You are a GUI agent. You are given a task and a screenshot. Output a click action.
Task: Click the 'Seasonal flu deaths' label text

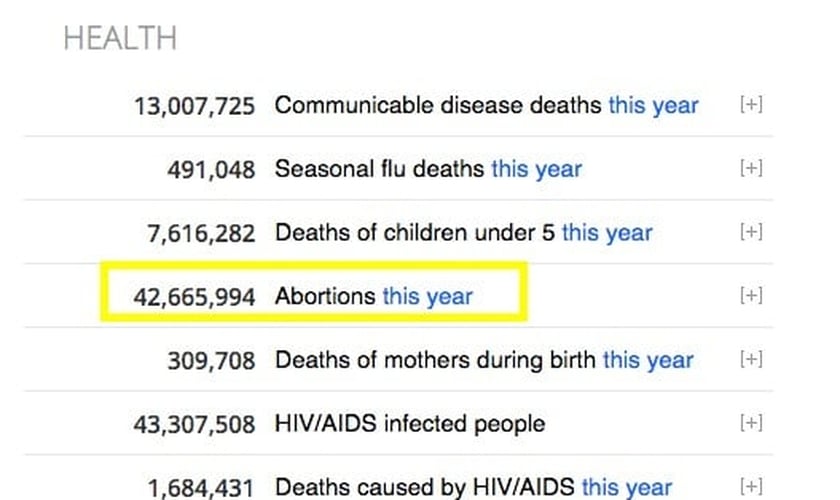coord(379,169)
